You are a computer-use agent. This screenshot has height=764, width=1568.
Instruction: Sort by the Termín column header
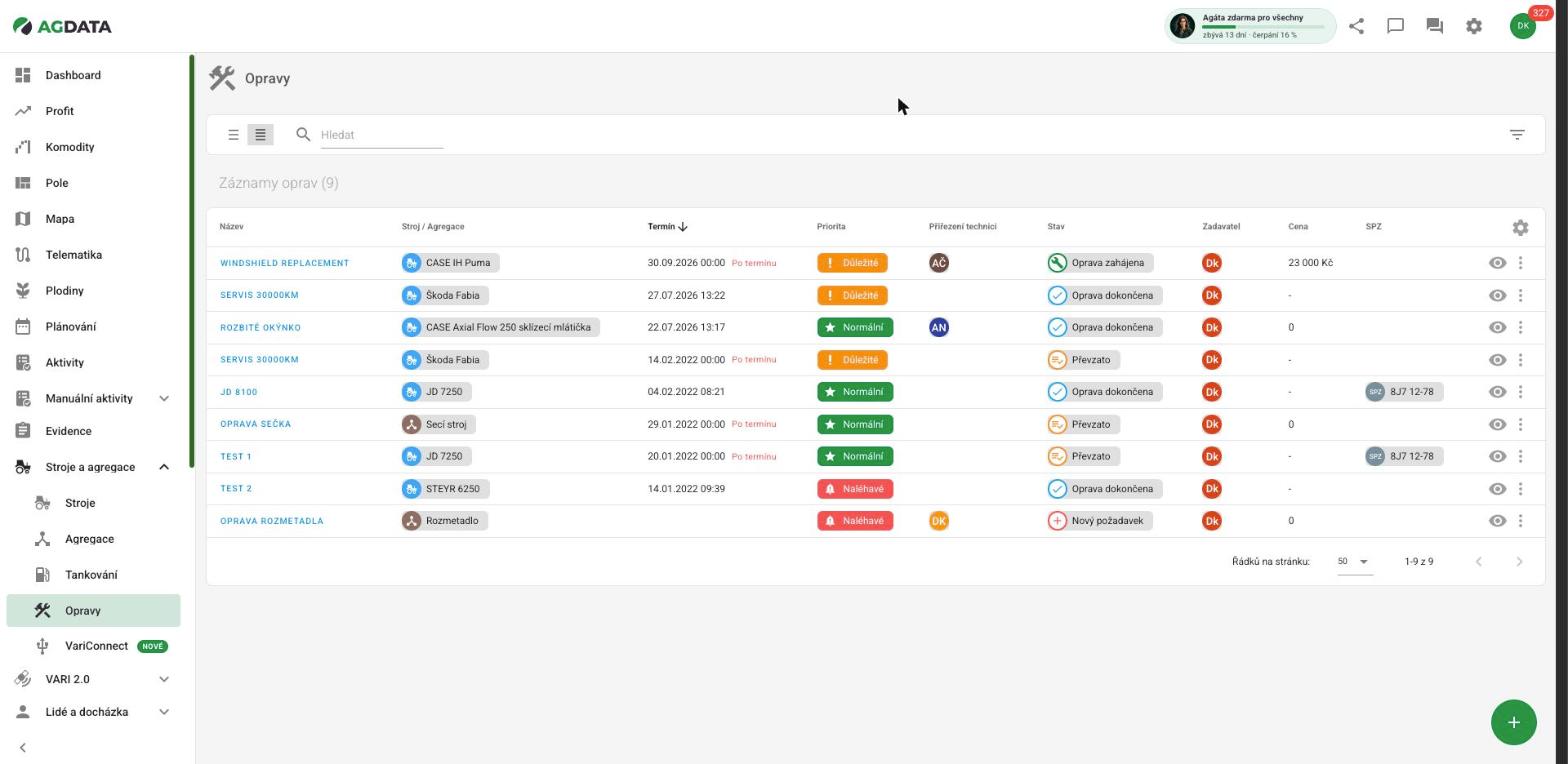[x=667, y=227]
